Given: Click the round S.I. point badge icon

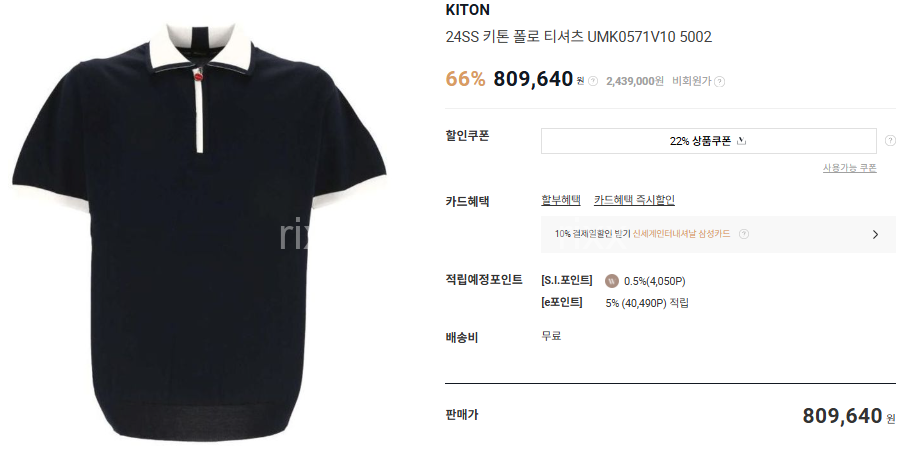Looking at the screenshot, I should pyautogui.click(x=612, y=281).
